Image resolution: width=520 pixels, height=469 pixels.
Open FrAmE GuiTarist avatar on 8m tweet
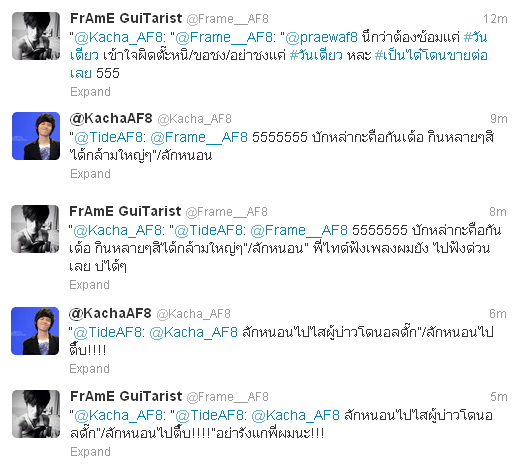35,229
